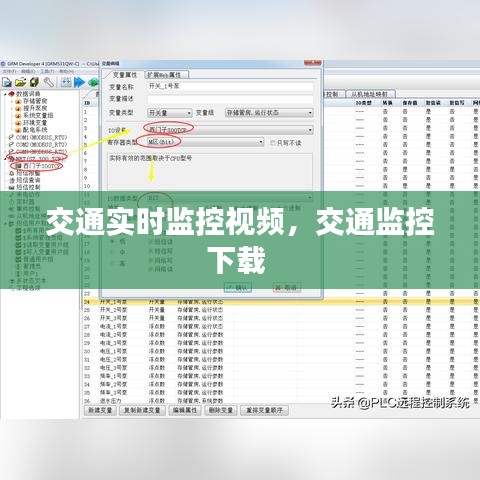Select the 环境变量 tree item
The height and width of the screenshot is (480, 480).
pyautogui.click(x=35, y=123)
